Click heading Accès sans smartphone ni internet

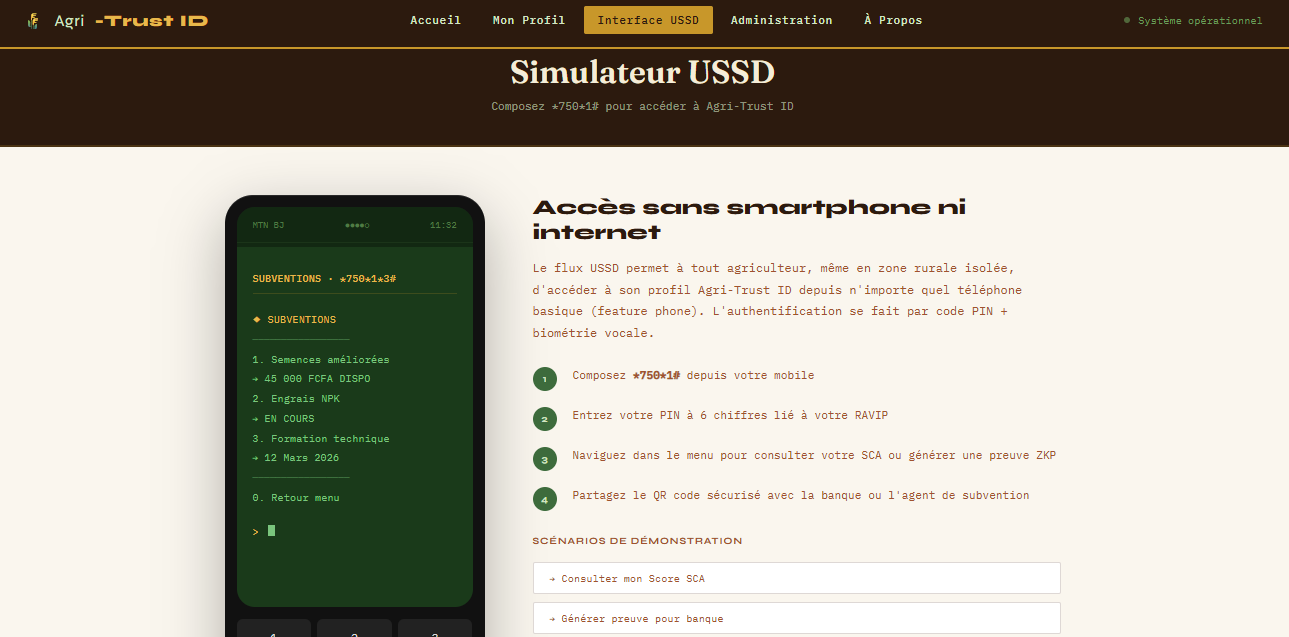coord(749,219)
